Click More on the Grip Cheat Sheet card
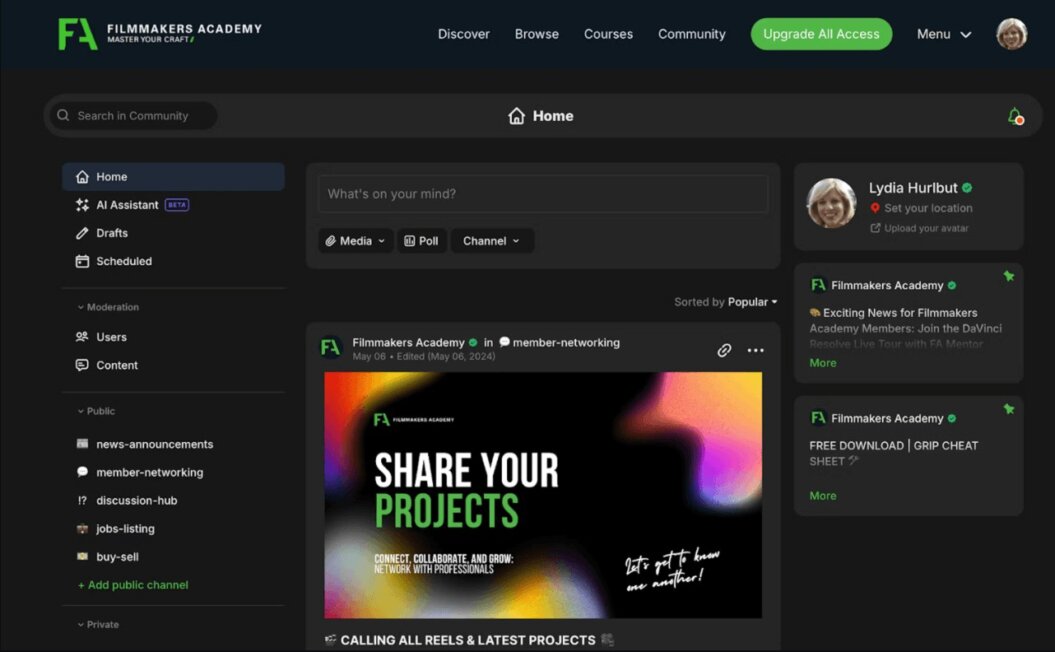Image resolution: width=1055 pixels, height=652 pixels. click(x=823, y=496)
